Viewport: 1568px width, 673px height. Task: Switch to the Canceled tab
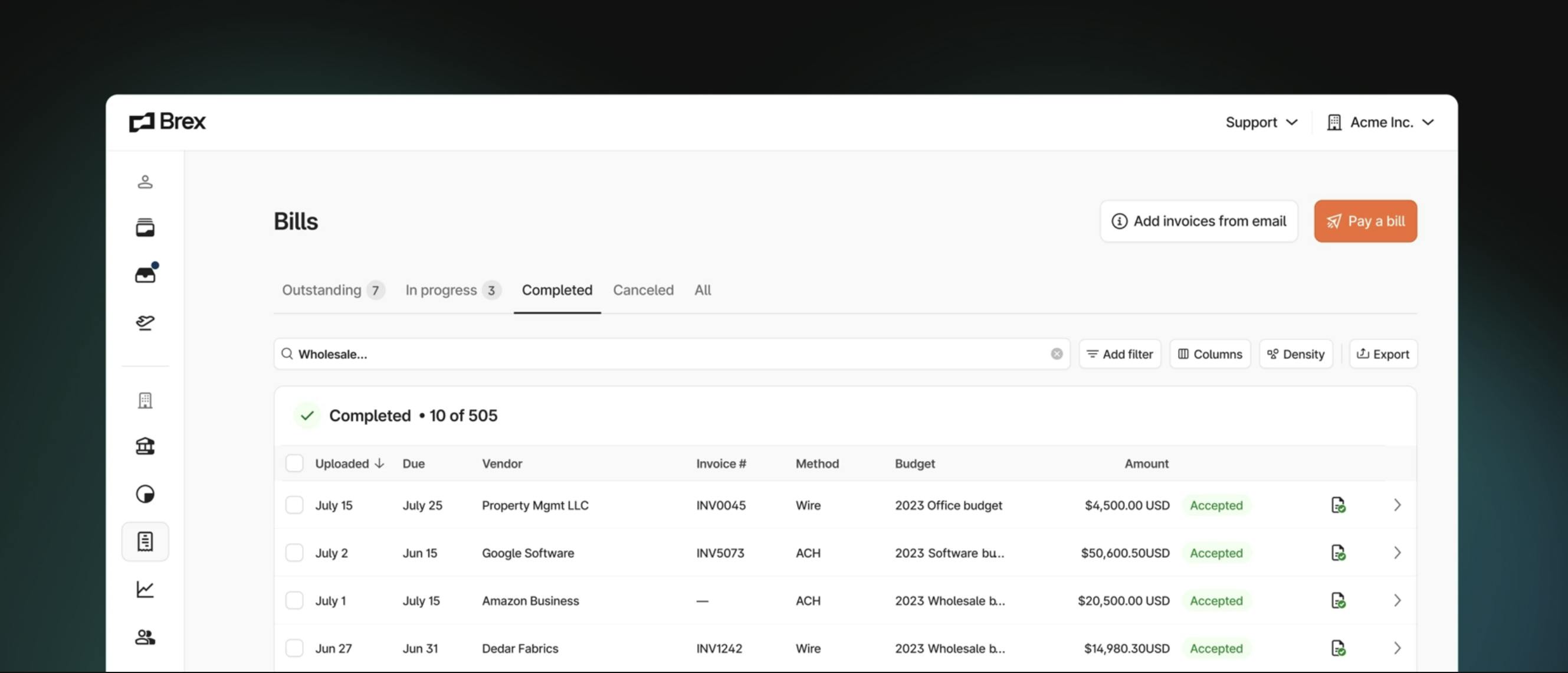(643, 290)
